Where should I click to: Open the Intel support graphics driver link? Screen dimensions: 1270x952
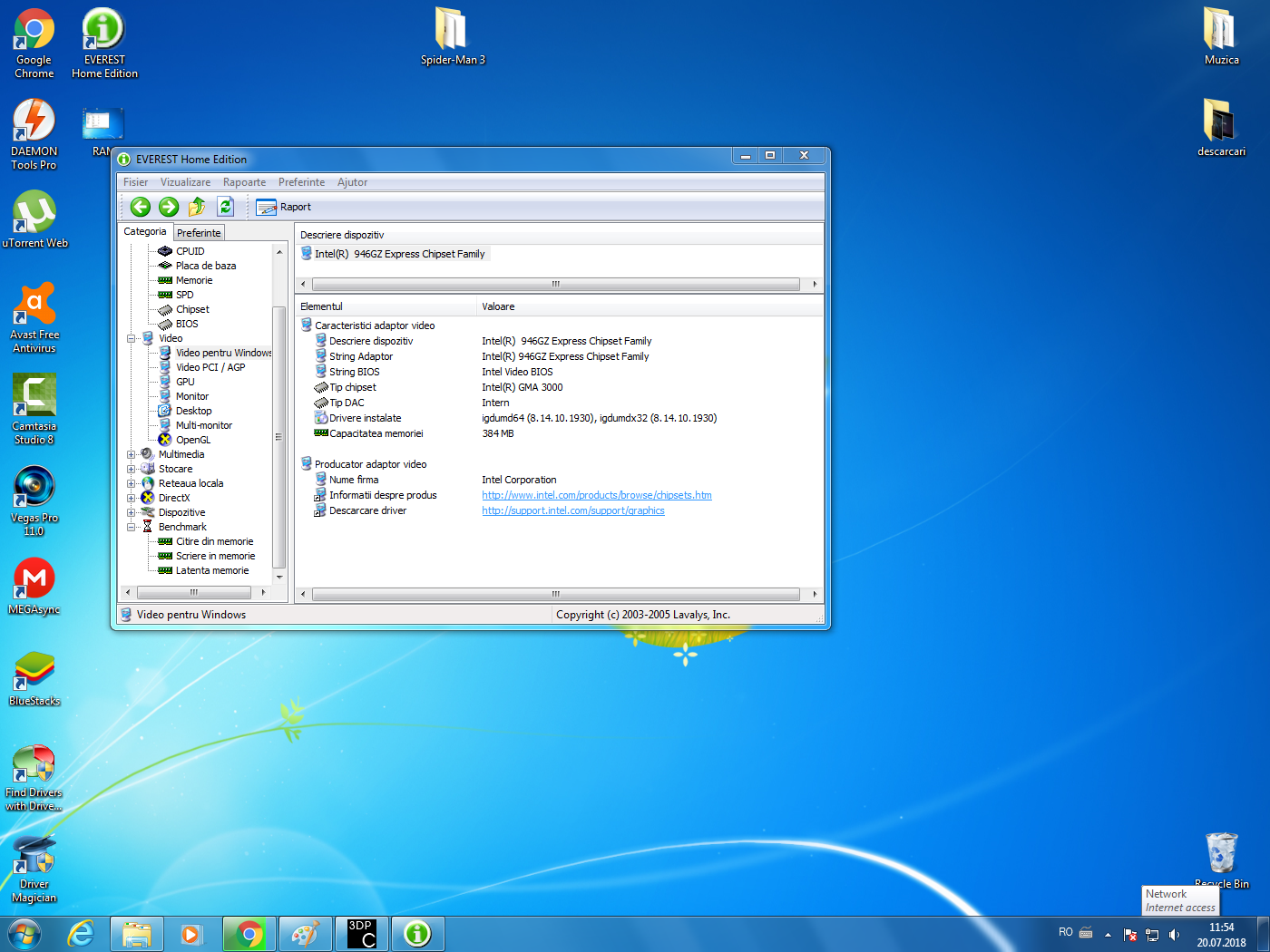pos(573,510)
